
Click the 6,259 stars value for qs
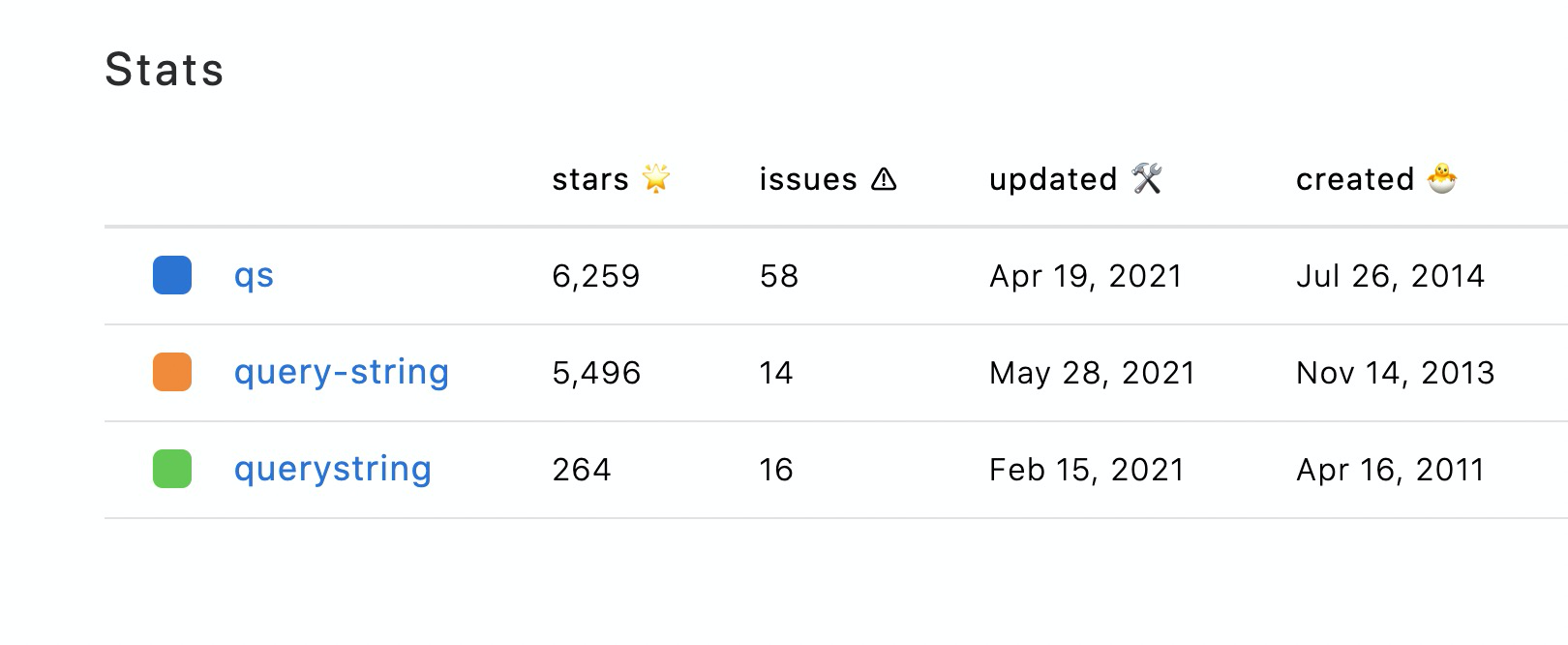(x=596, y=276)
